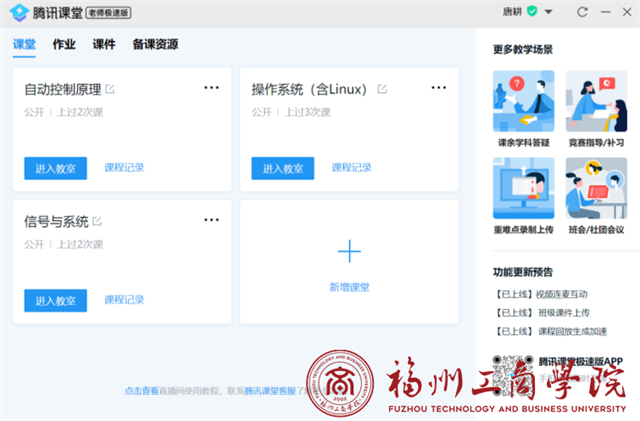Click the edit icon beside 自动控制原理

[x=110, y=89]
